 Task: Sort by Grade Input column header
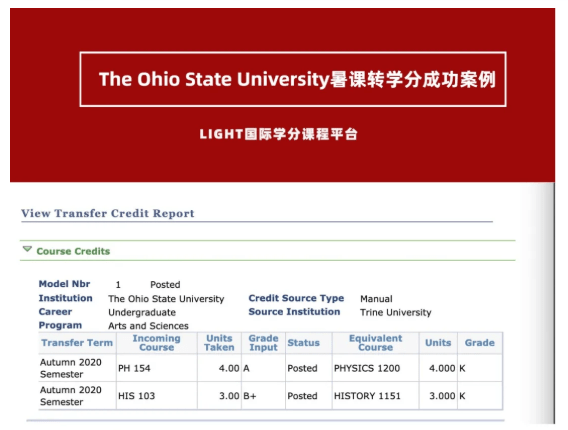(x=263, y=343)
